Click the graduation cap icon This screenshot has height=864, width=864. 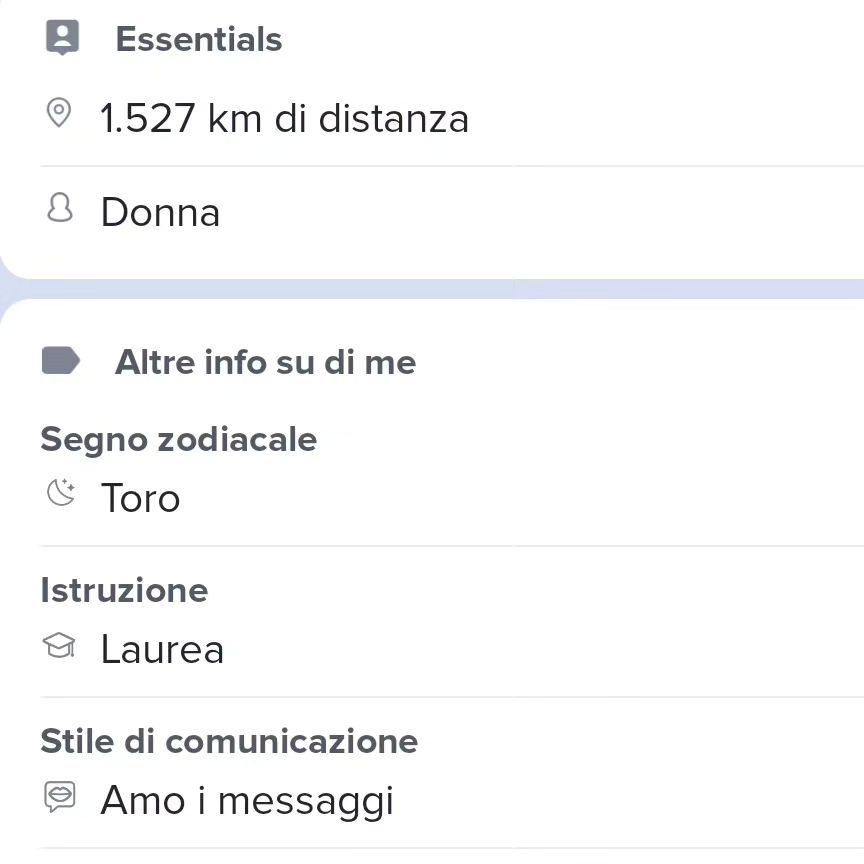pos(59,645)
